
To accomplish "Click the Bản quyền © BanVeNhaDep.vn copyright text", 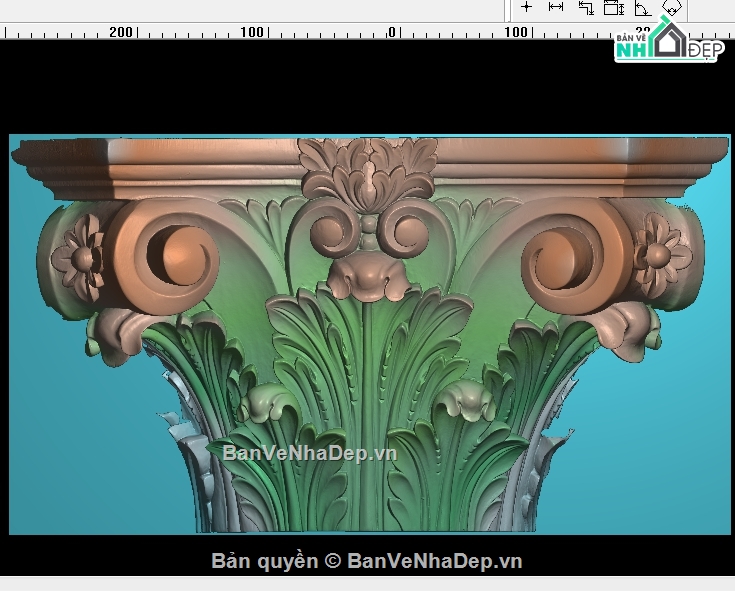I will coord(366,561).
